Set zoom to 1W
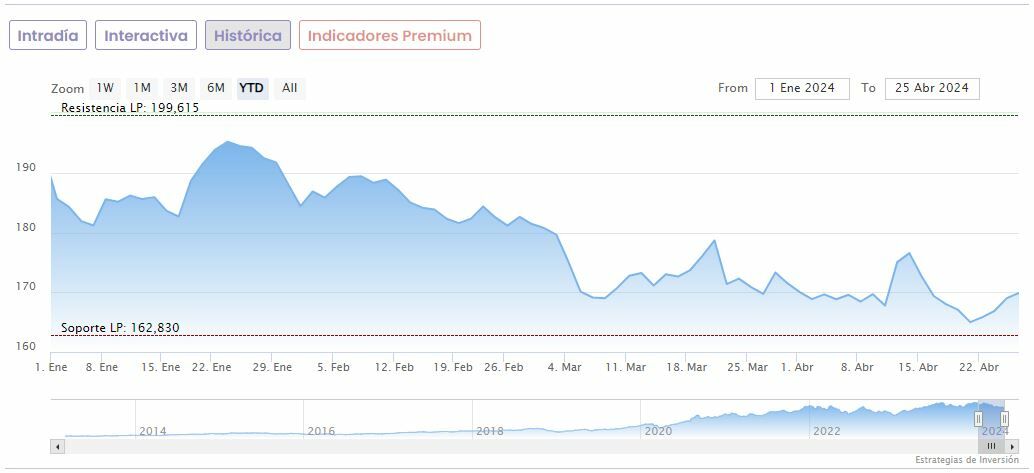 pos(105,88)
